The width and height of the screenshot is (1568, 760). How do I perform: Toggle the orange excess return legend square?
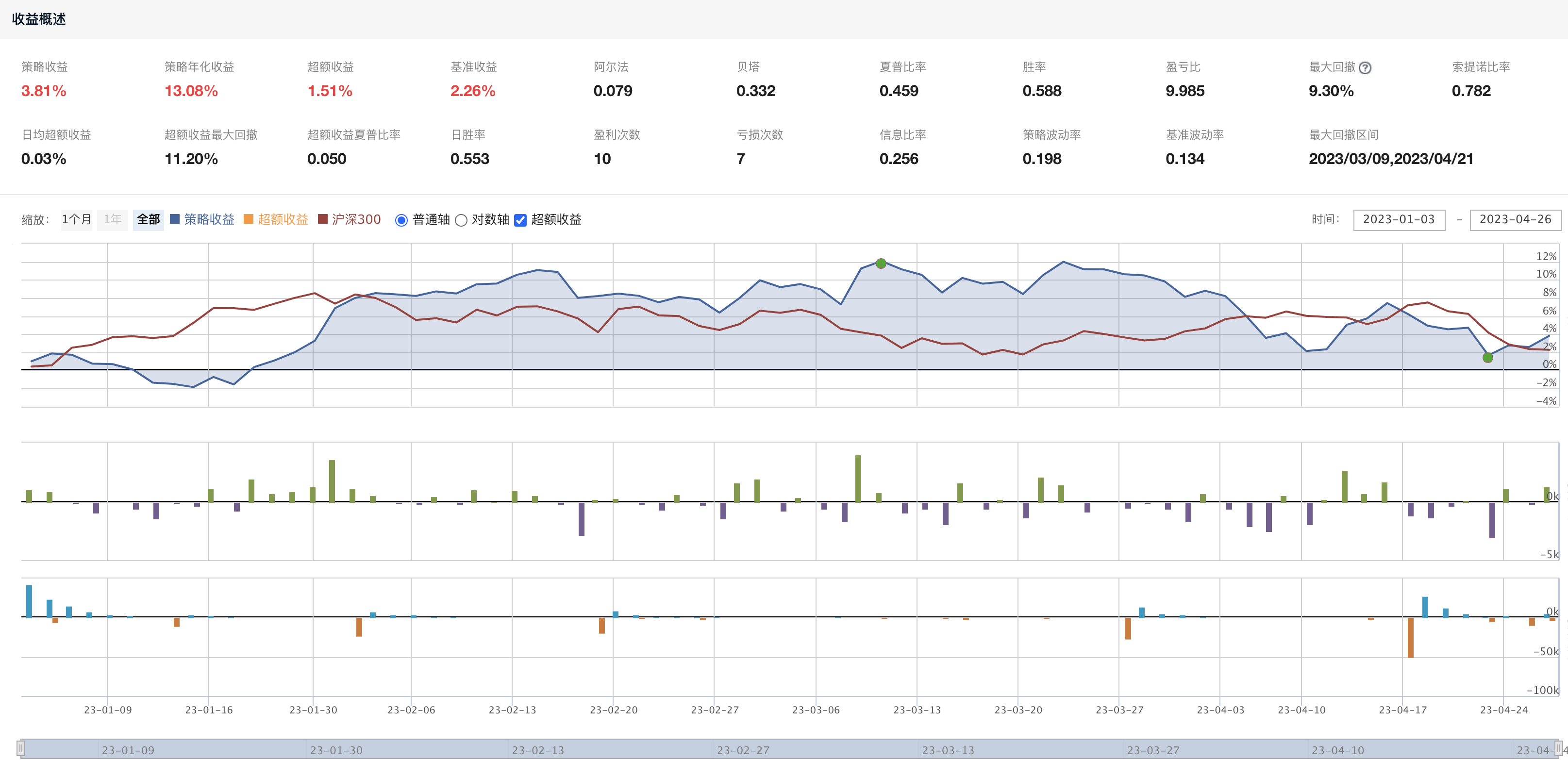pos(249,219)
